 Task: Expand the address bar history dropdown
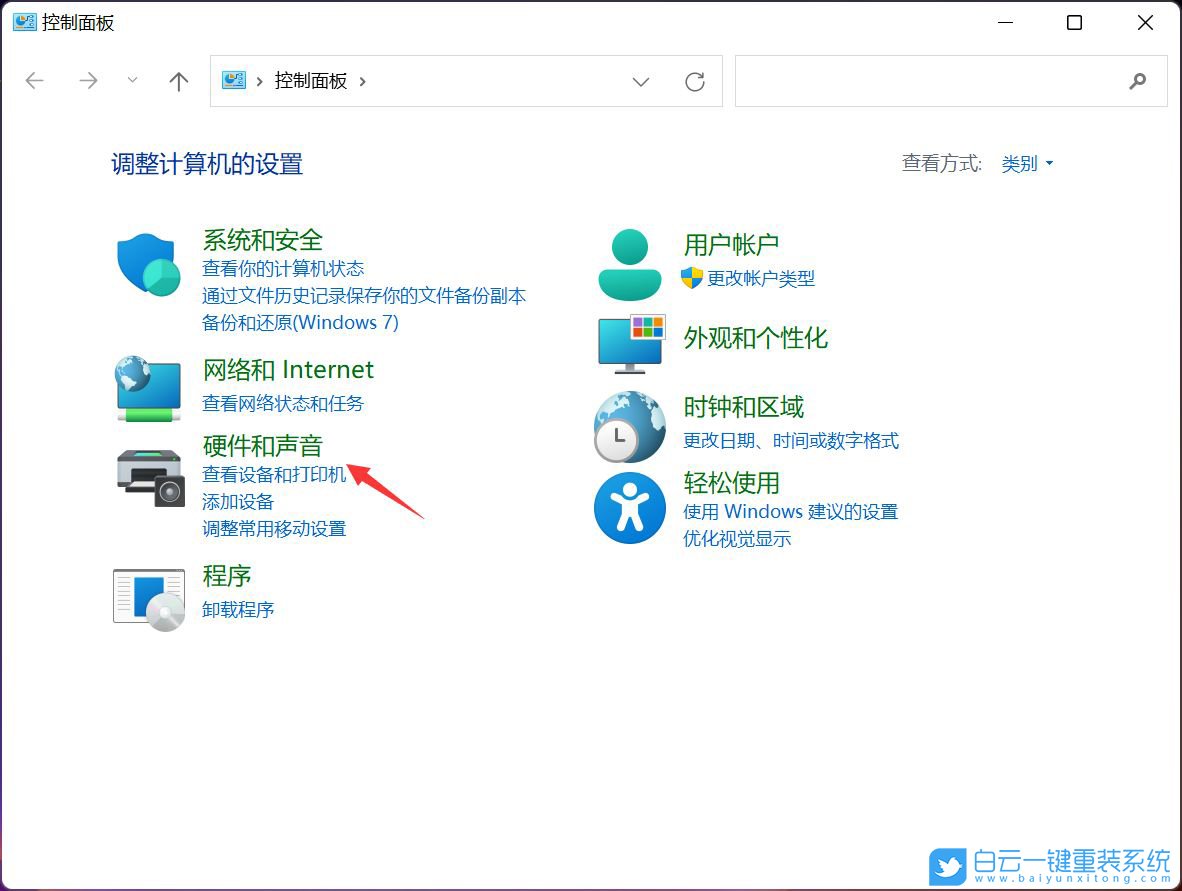641,81
